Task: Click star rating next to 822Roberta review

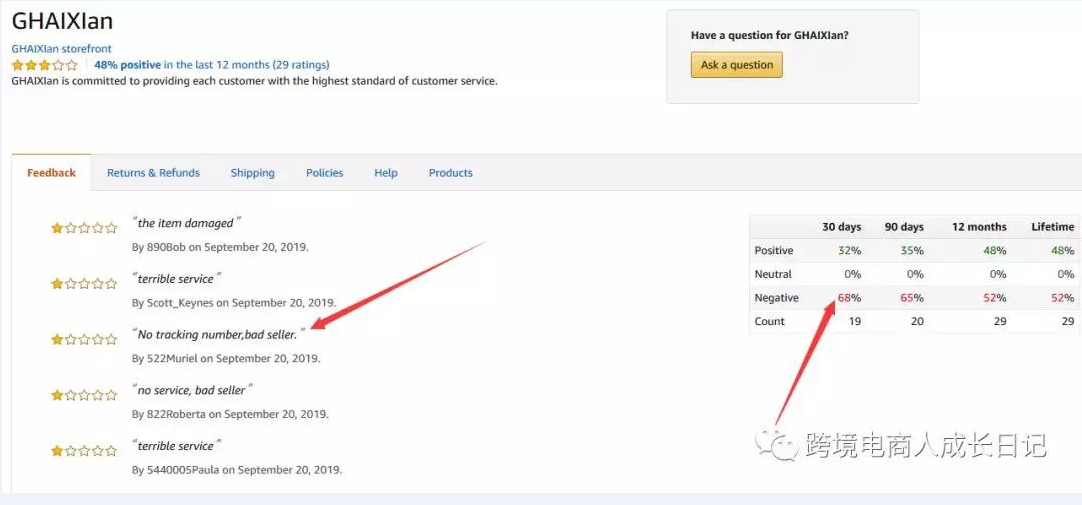Action: coord(84,395)
